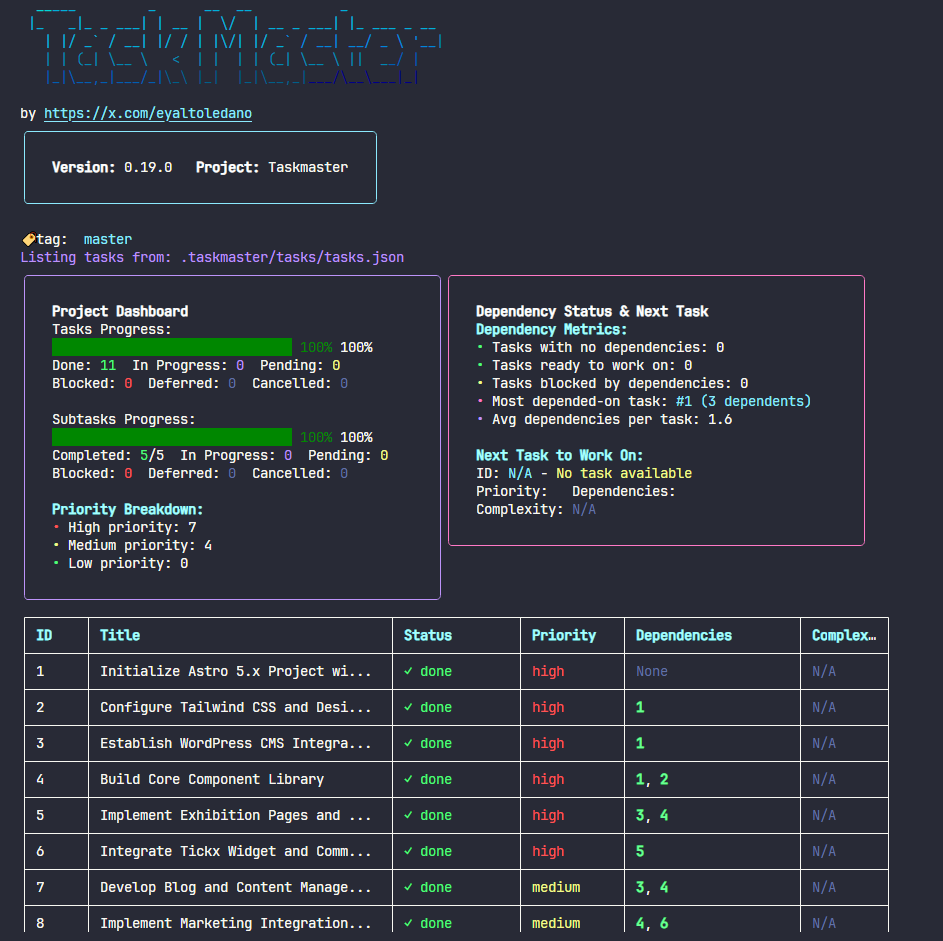Click the done checkmark in task 4 row
This screenshot has width=943, height=941.
tap(408, 780)
